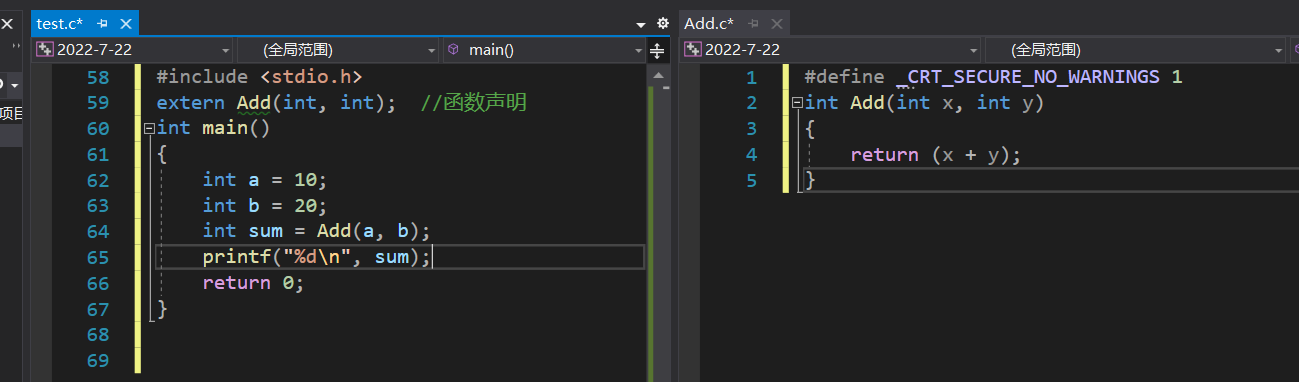The image size is (1299, 382).
Task: Click the closing brace on line 5 in Add.c
Action: coord(810,180)
